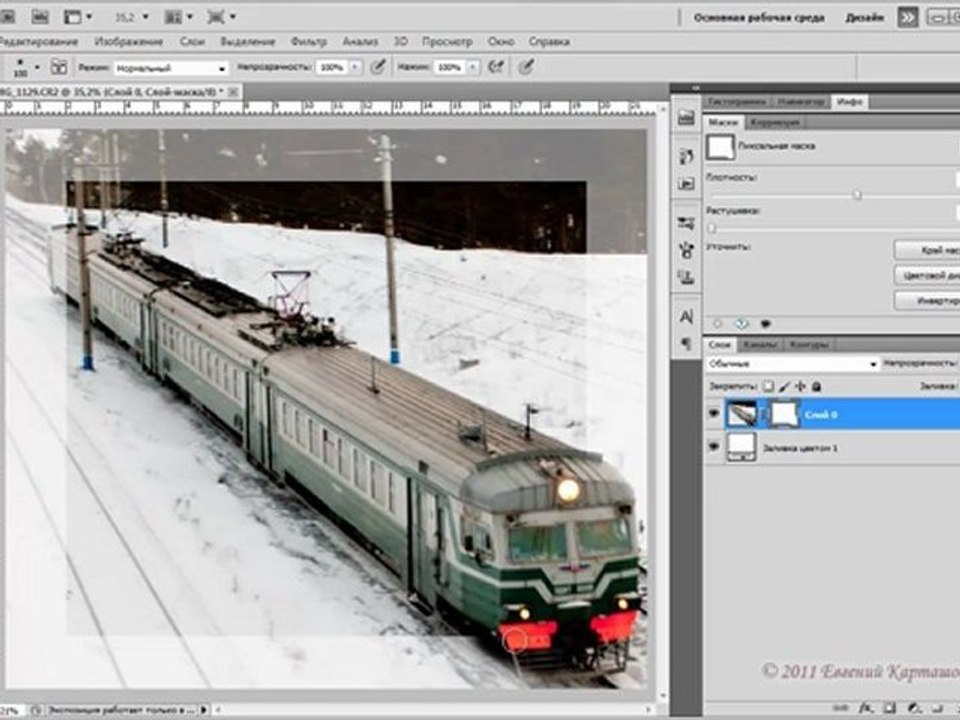This screenshot has height=720, width=960.
Task: Open the view extras dropdown icon
Action: pyautogui.click(x=78, y=17)
